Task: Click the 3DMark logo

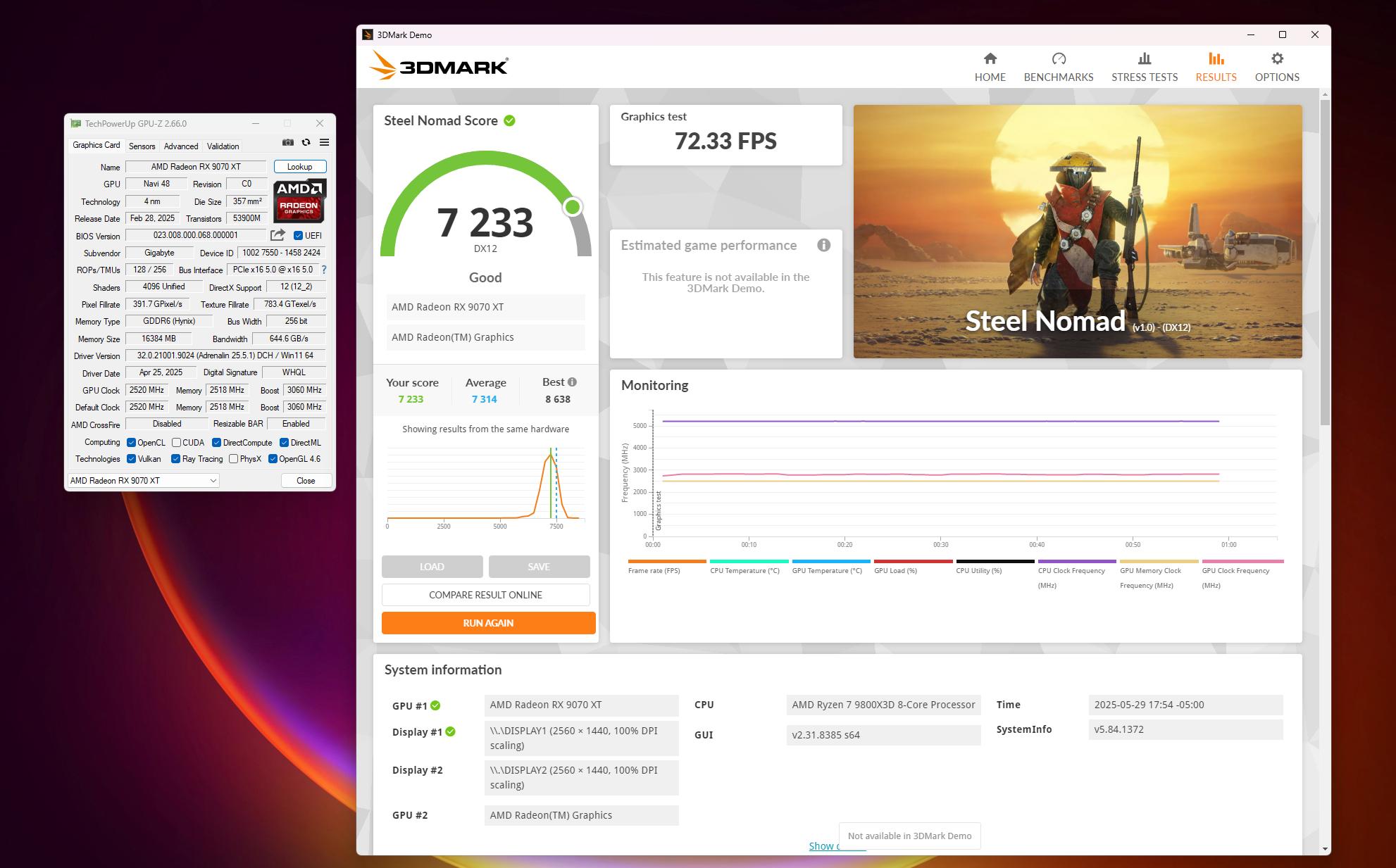Action: click(438, 66)
